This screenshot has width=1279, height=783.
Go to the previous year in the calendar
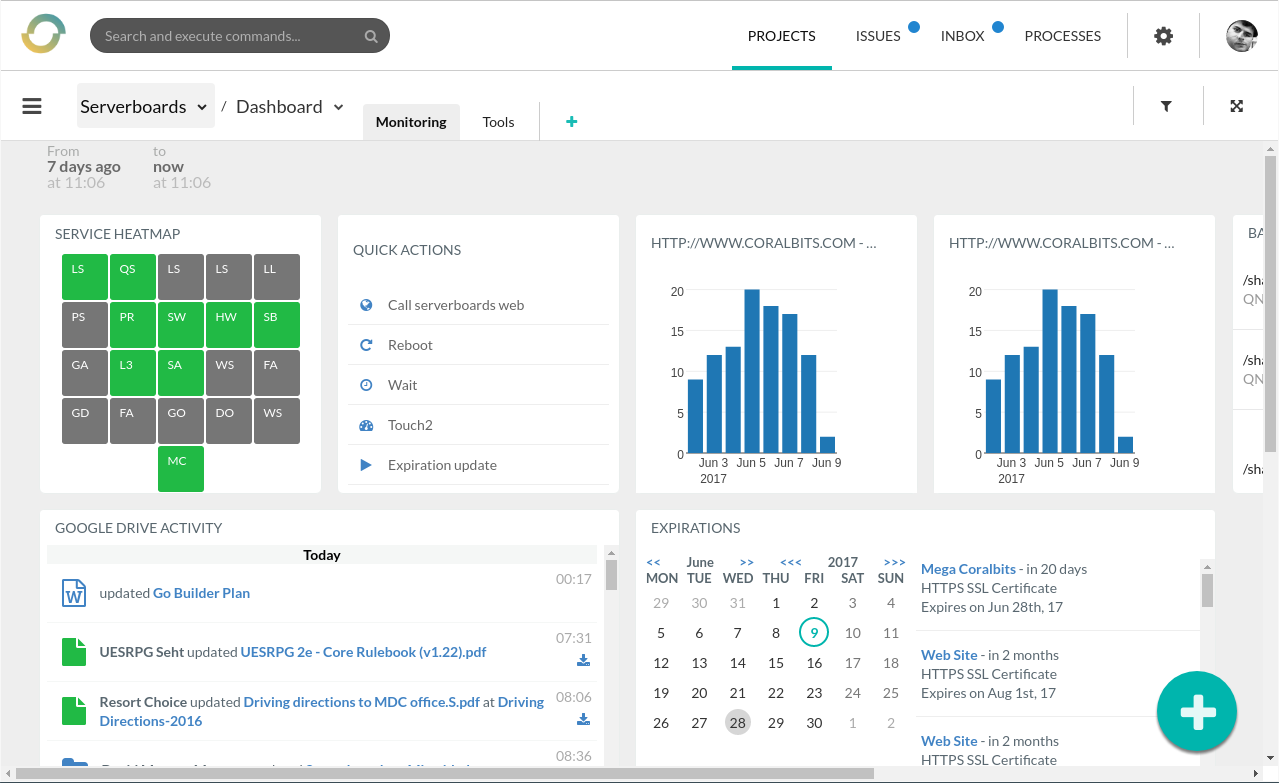(791, 562)
